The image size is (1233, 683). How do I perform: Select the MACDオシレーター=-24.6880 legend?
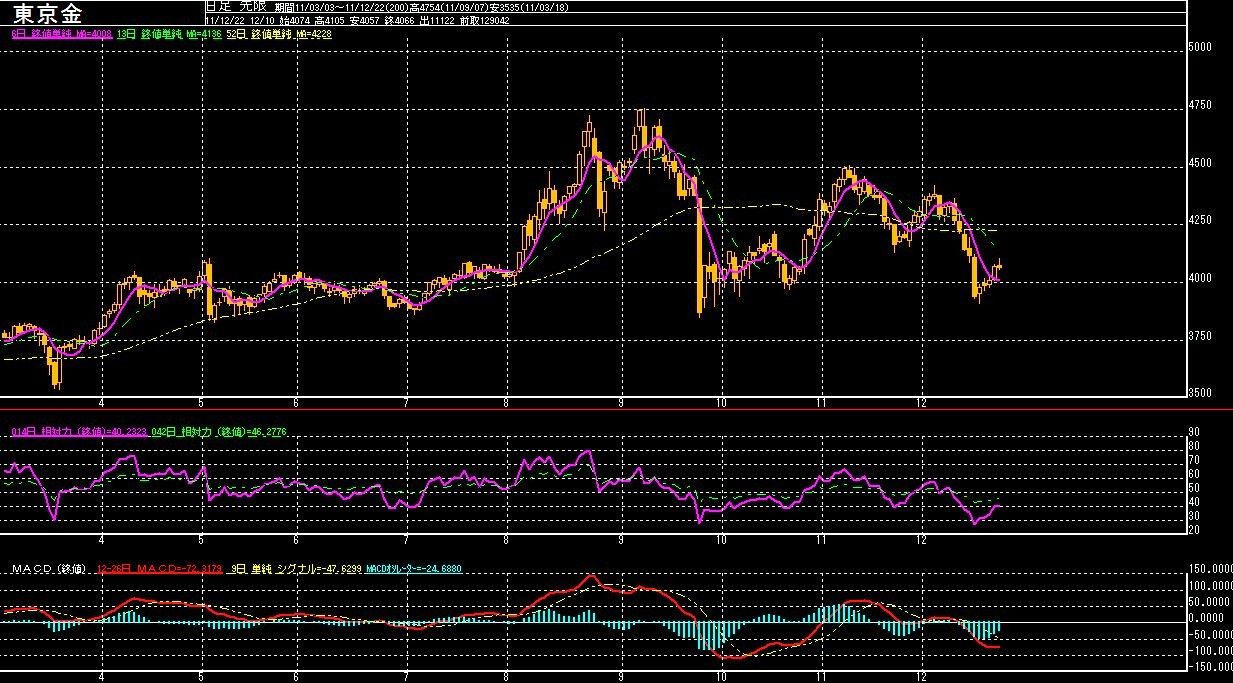pyautogui.click(x=413, y=568)
